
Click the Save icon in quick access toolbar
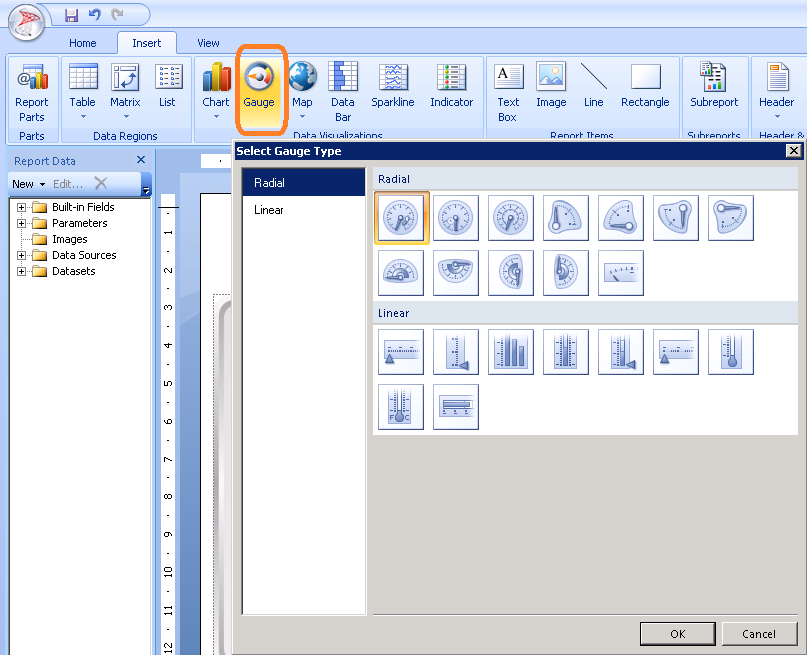pos(71,15)
